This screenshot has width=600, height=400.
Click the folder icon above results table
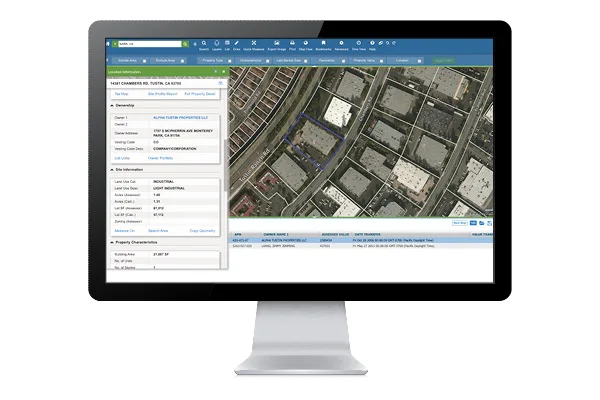[x=482, y=223]
